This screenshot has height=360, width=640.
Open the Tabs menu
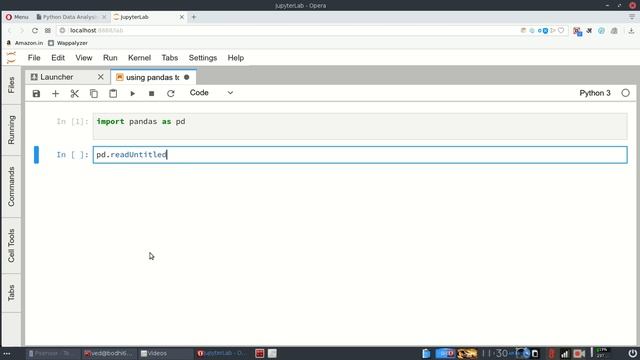[x=169, y=58]
